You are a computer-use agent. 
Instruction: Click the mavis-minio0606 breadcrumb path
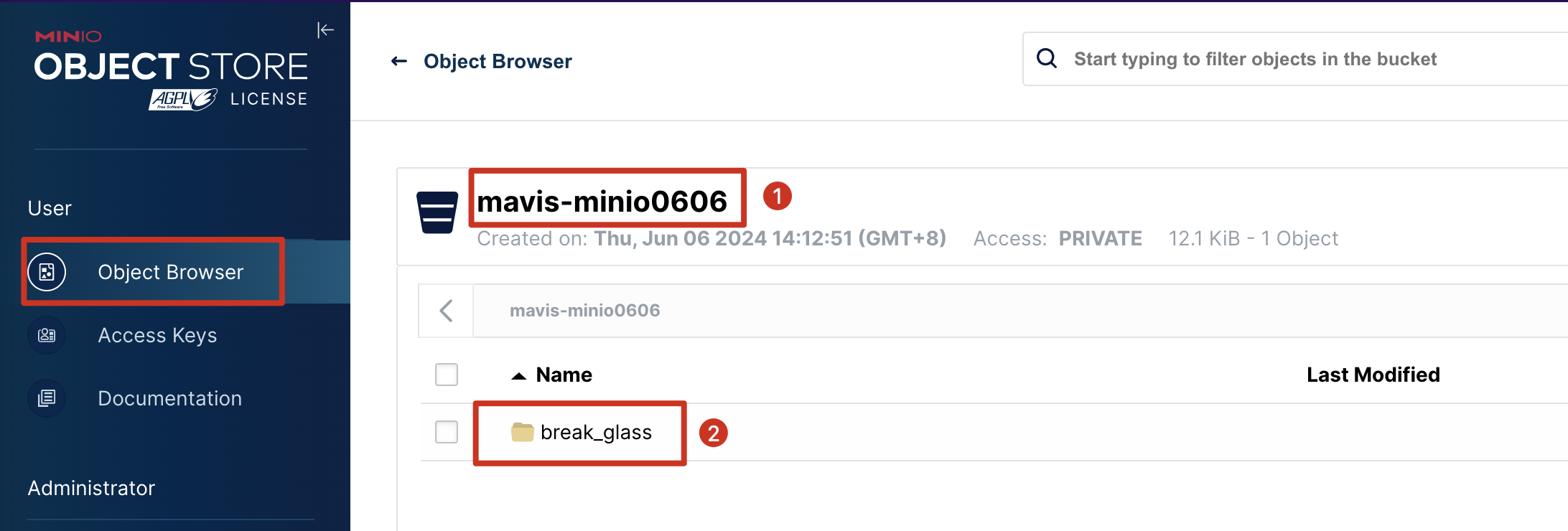(x=584, y=311)
